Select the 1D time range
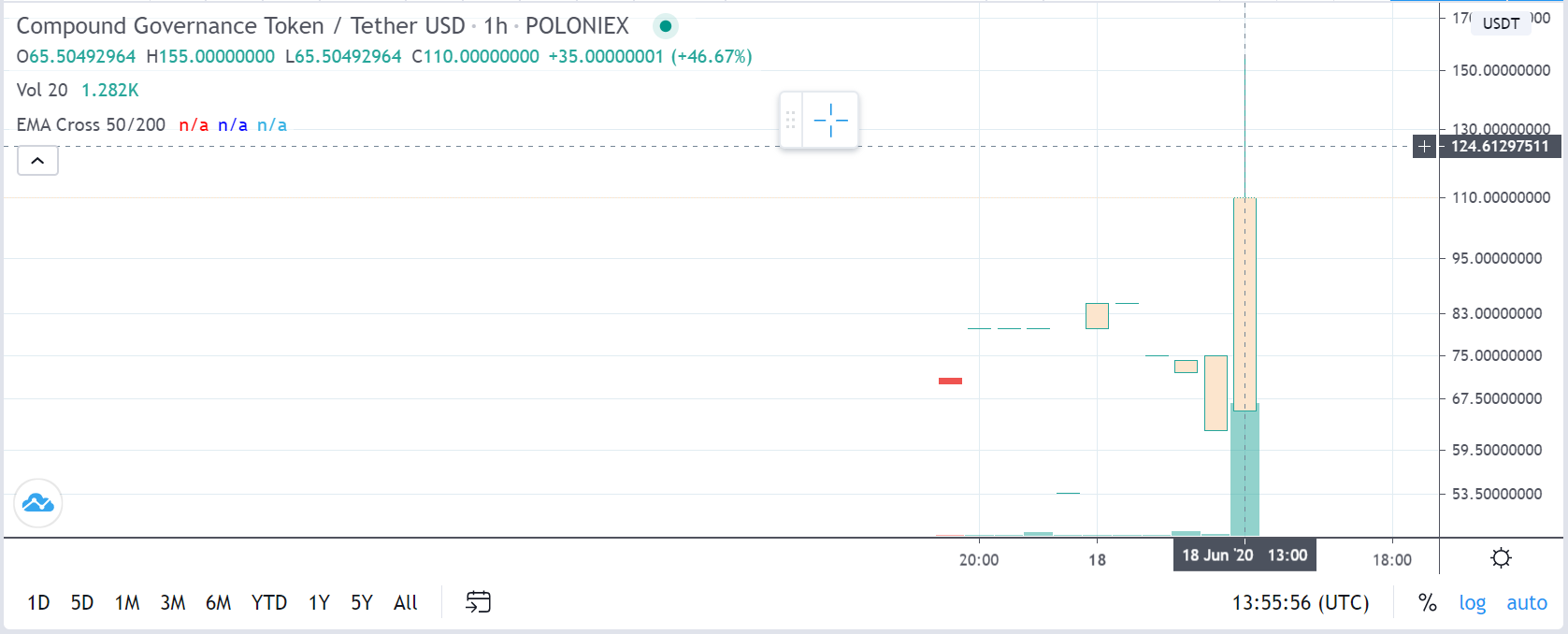The width and height of the screenshot is (1568, 634). click(38, 603)
